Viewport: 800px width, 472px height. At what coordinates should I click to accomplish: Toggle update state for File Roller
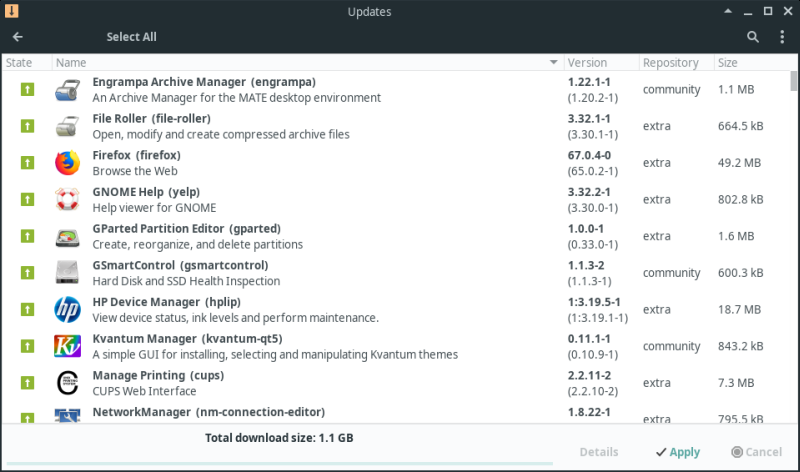pos(27,126)
